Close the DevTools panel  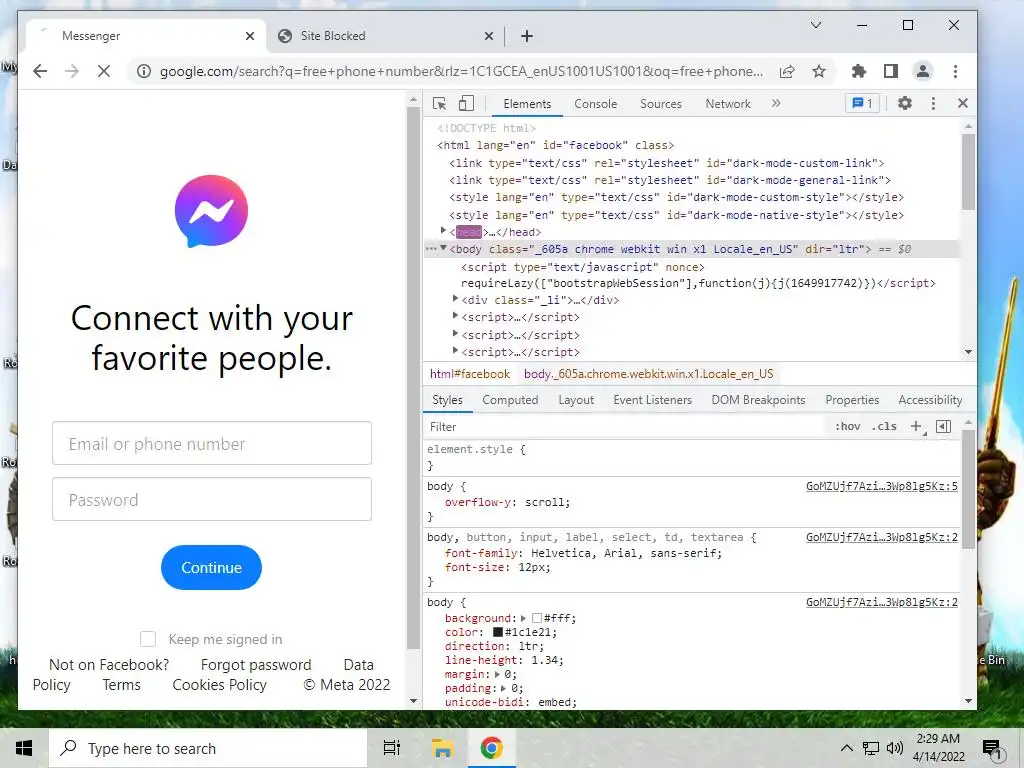(x=963, y=103)
